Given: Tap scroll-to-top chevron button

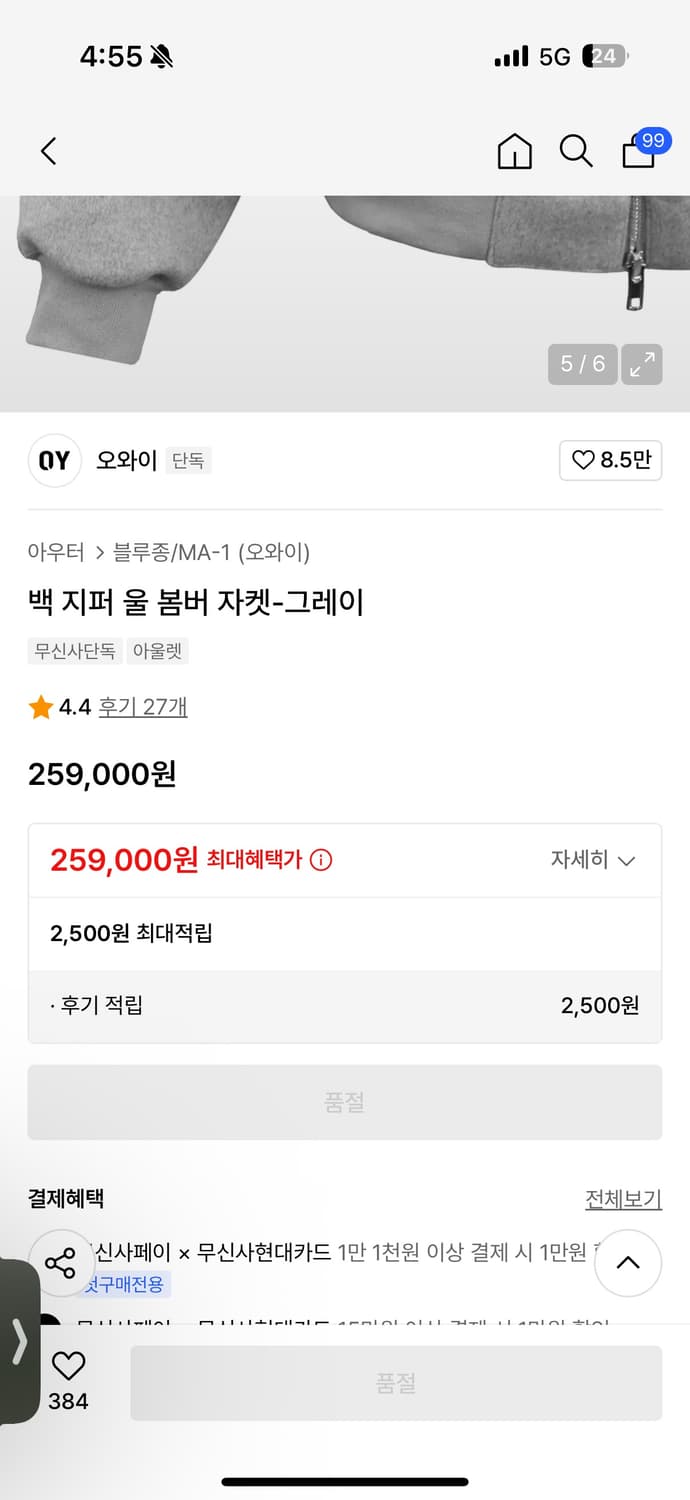Looking at the screenshot, I should (628, 1263).
